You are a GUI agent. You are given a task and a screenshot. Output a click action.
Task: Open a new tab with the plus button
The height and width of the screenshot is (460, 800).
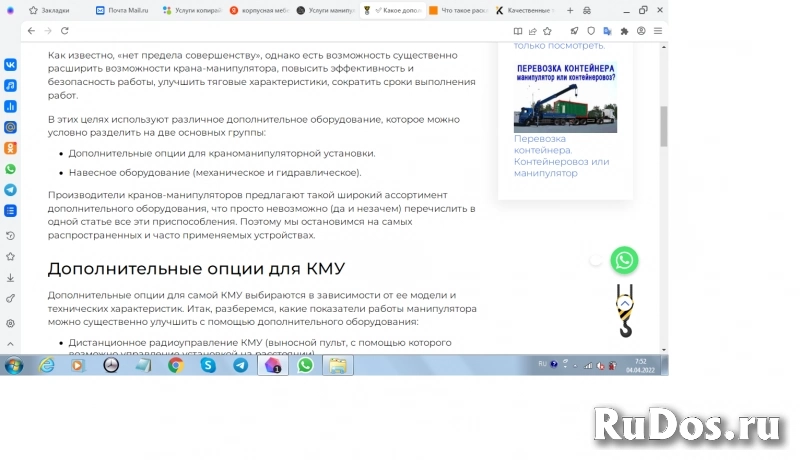[570, 10]
